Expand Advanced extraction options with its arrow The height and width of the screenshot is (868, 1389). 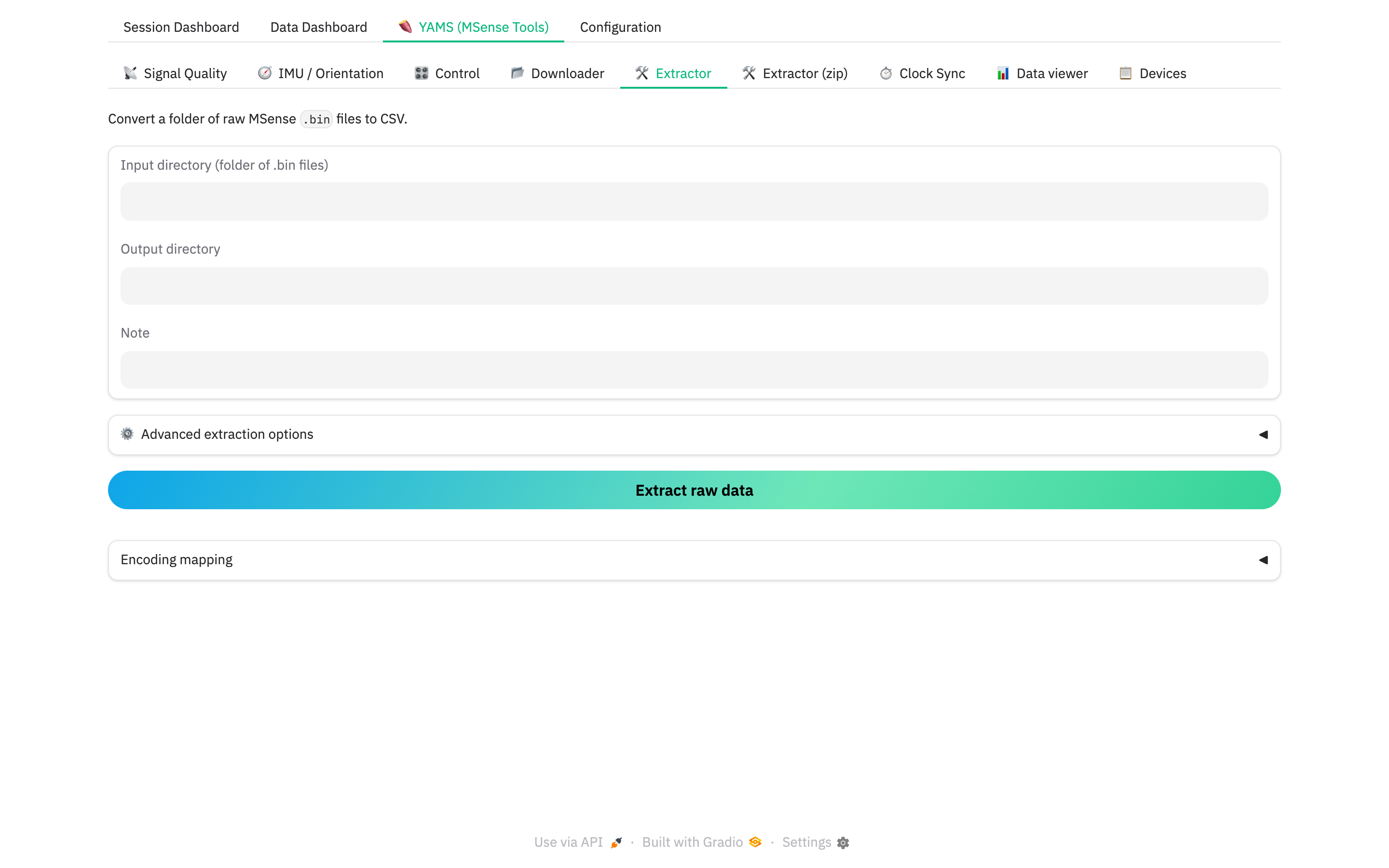click(x=1263, y=434)
